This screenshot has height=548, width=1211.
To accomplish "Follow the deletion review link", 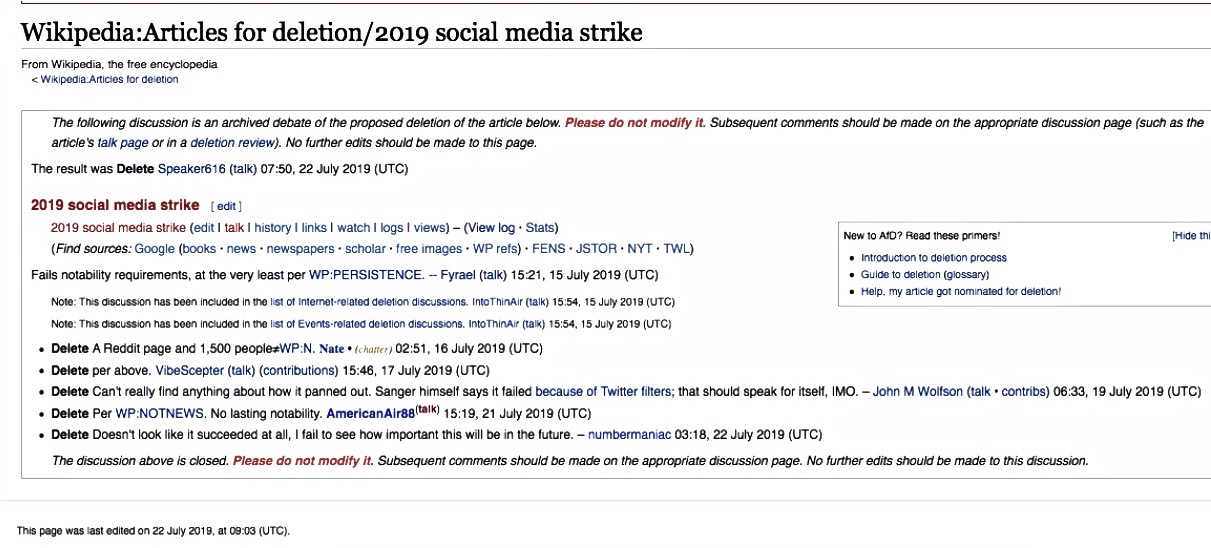I will (234, 143).
